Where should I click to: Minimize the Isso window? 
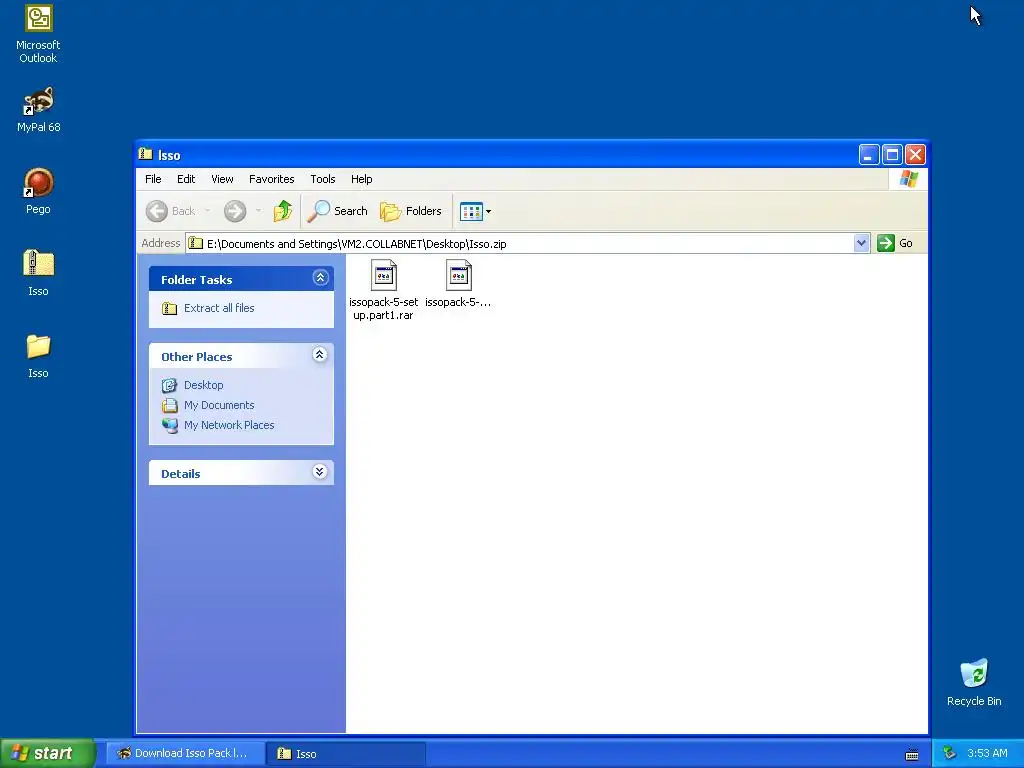[869, 155]
